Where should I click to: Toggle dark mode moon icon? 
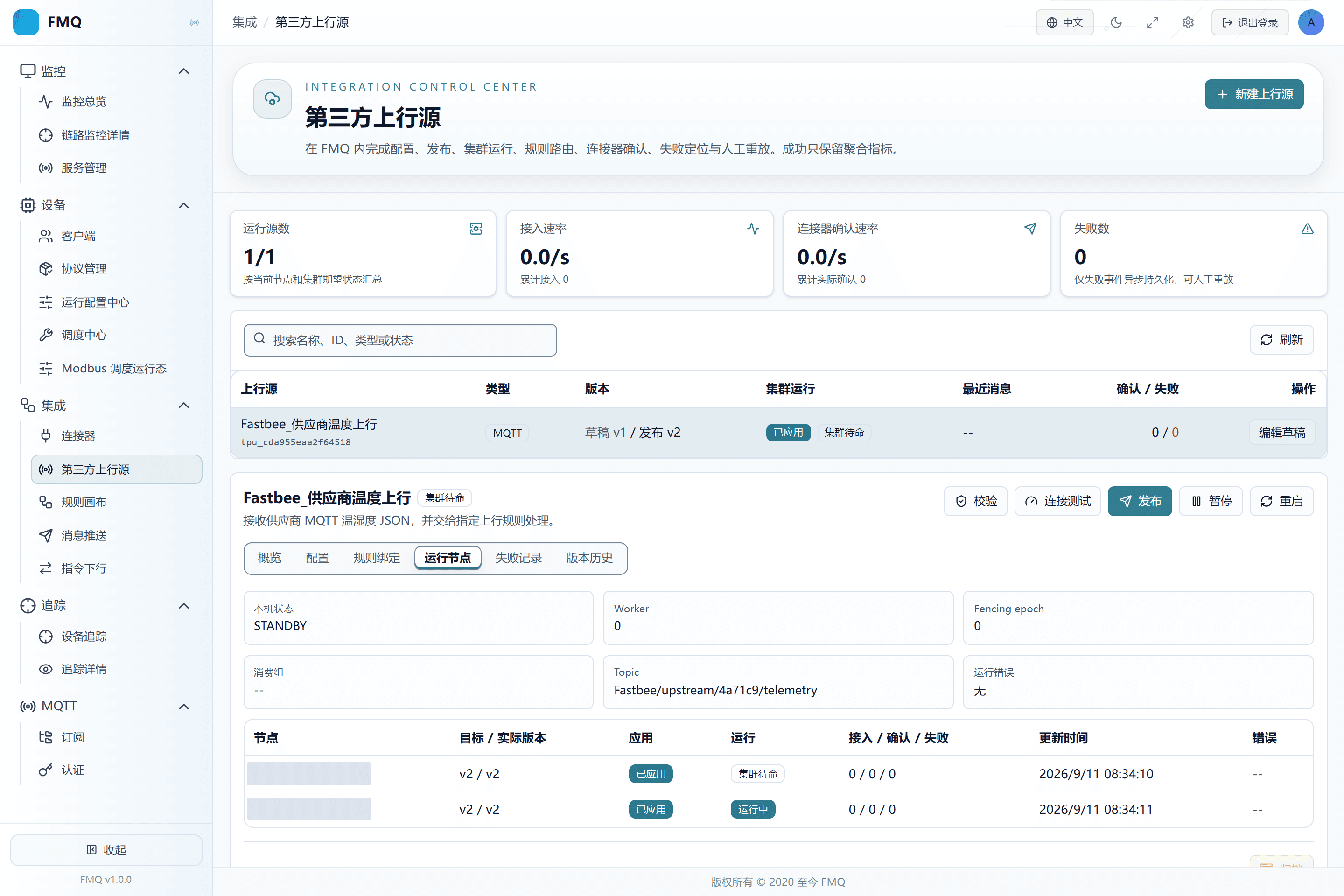tap(1116, 22)
